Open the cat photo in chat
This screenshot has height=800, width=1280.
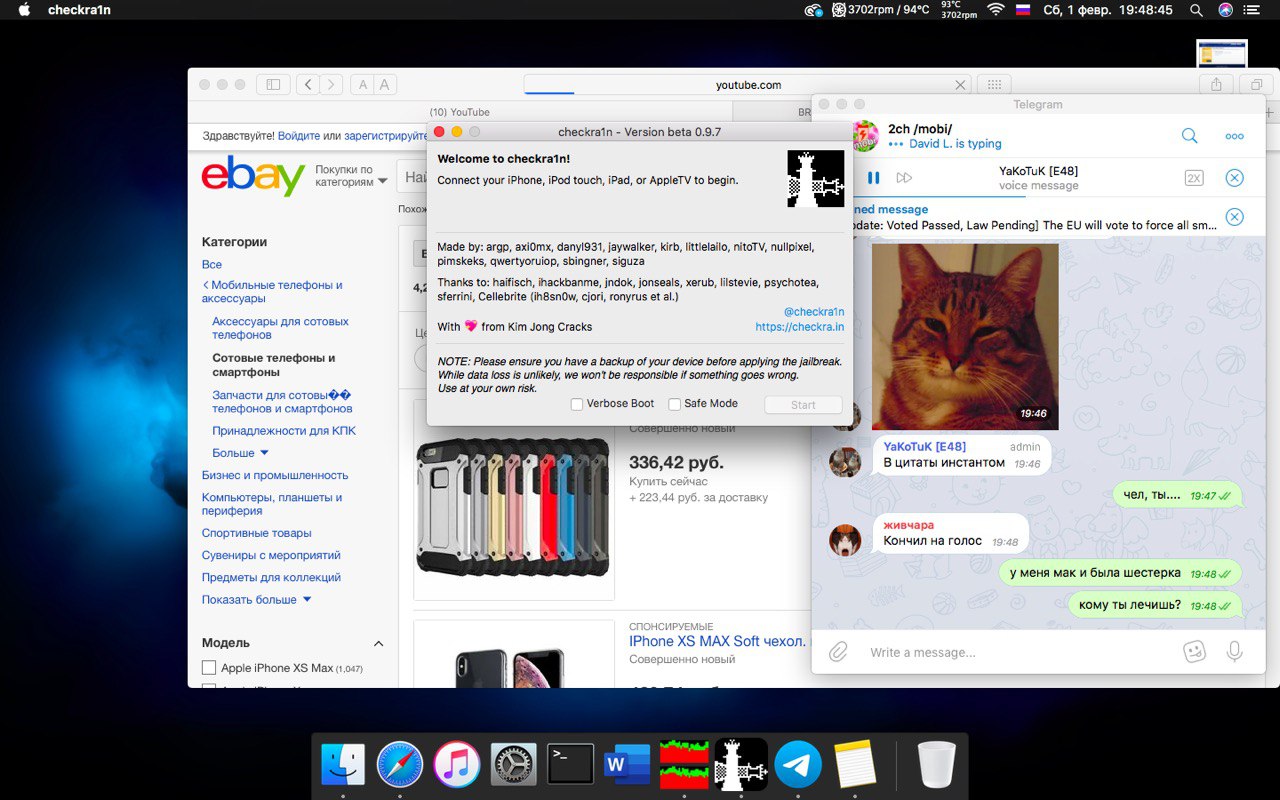tap(965, 336)
